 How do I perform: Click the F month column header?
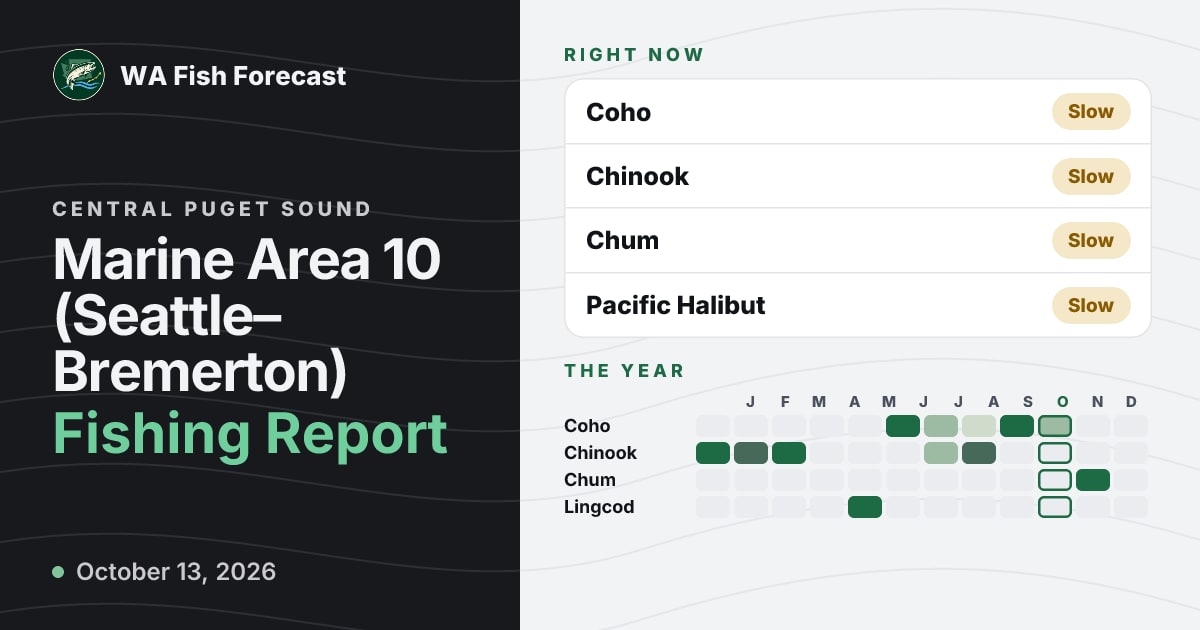pos(785,402)
